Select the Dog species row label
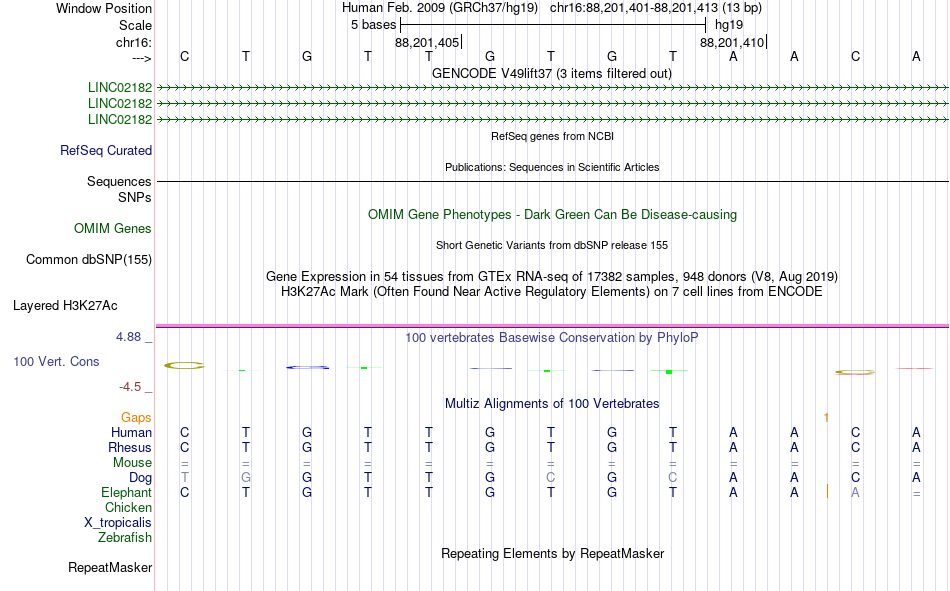Screen dimensions: 950x591 [141, 478]
